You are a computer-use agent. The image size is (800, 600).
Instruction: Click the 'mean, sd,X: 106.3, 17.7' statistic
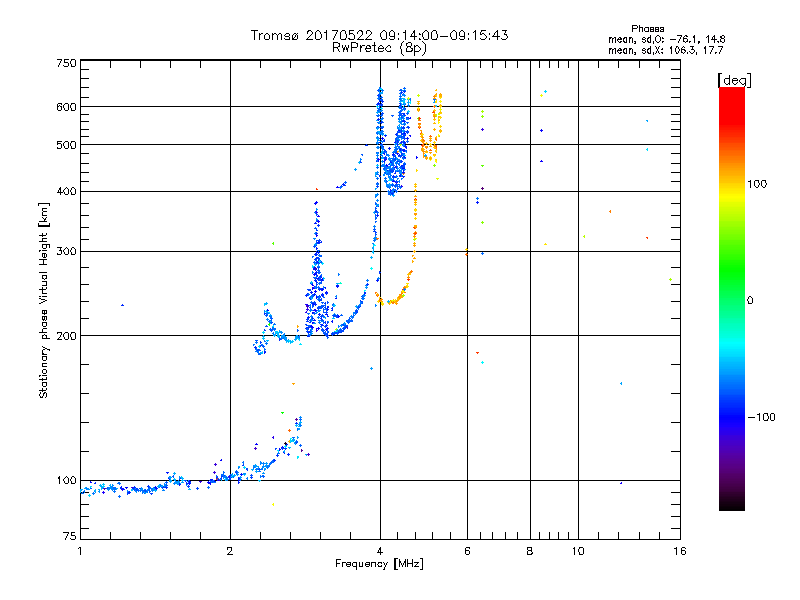point(665,50)
